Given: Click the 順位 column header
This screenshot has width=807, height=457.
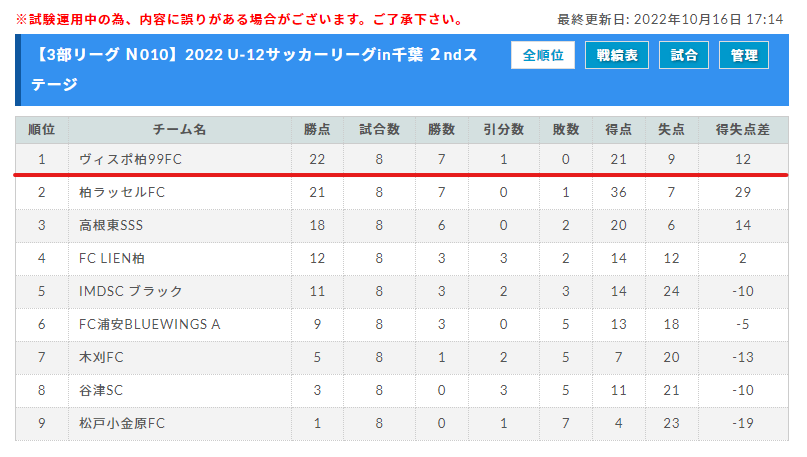Looking at the screenshot, I should 42,130.
